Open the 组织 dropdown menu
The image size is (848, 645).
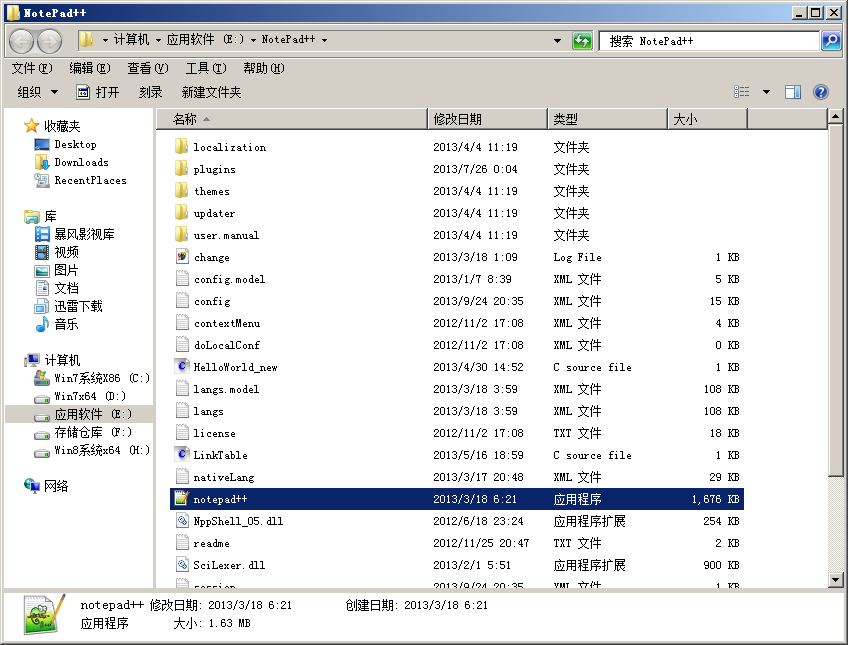click(37, 92)
